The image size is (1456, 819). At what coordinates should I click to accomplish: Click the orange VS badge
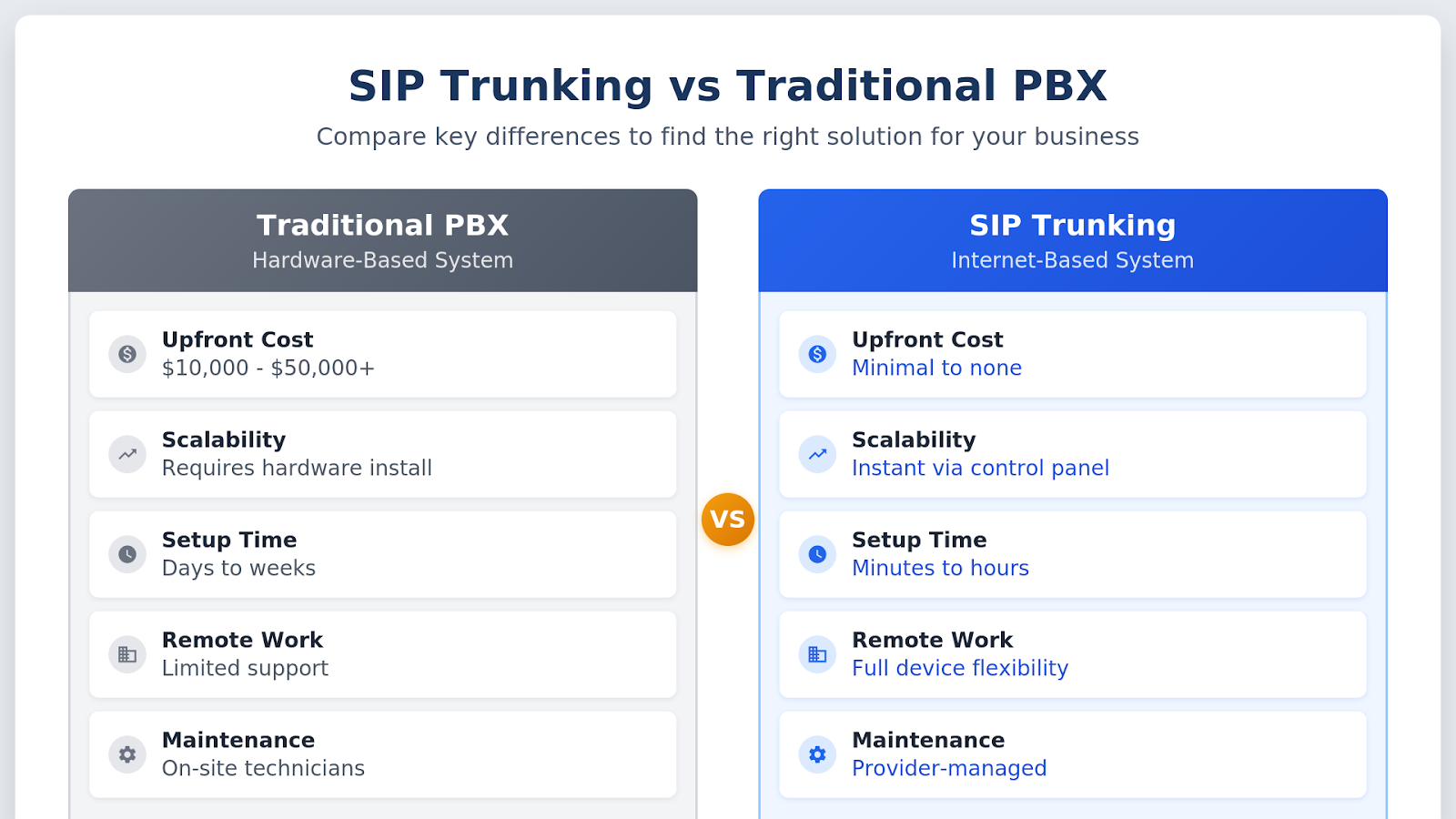(728, 520)
